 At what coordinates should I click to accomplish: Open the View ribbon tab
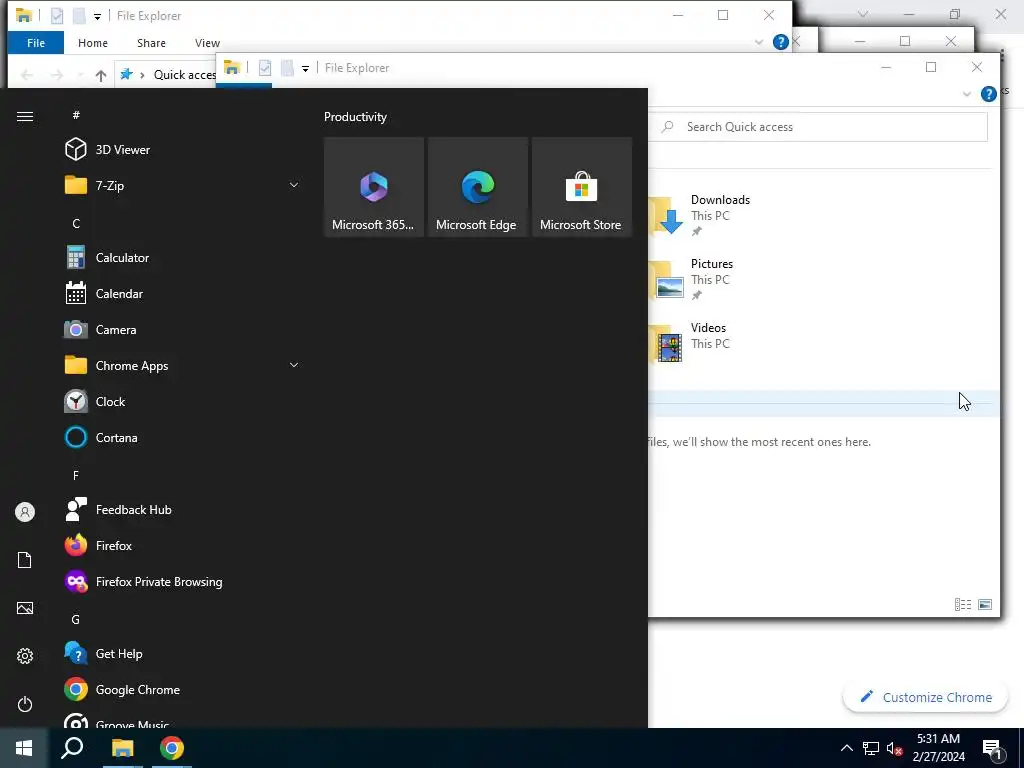pos(207,42)
